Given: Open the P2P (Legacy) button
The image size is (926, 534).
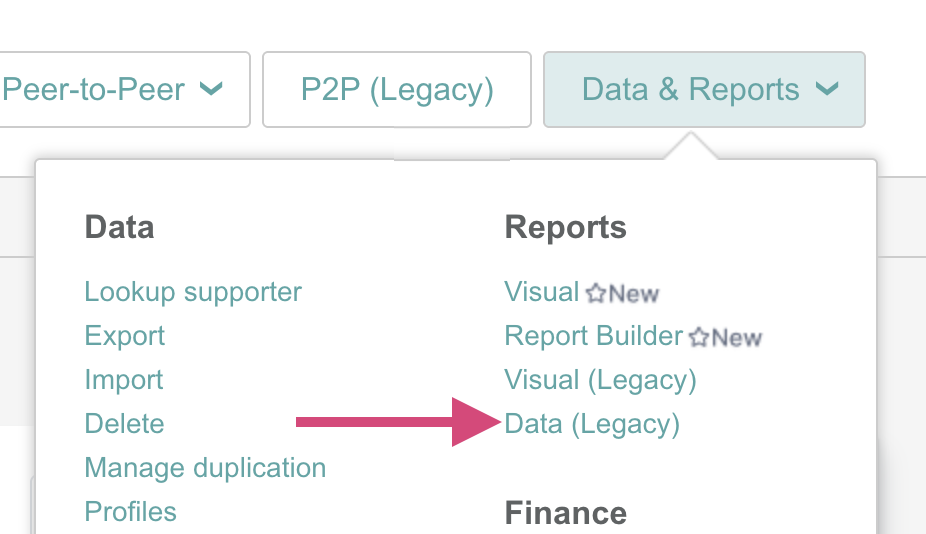Looking at the screenshot, I should click(397, 90).
